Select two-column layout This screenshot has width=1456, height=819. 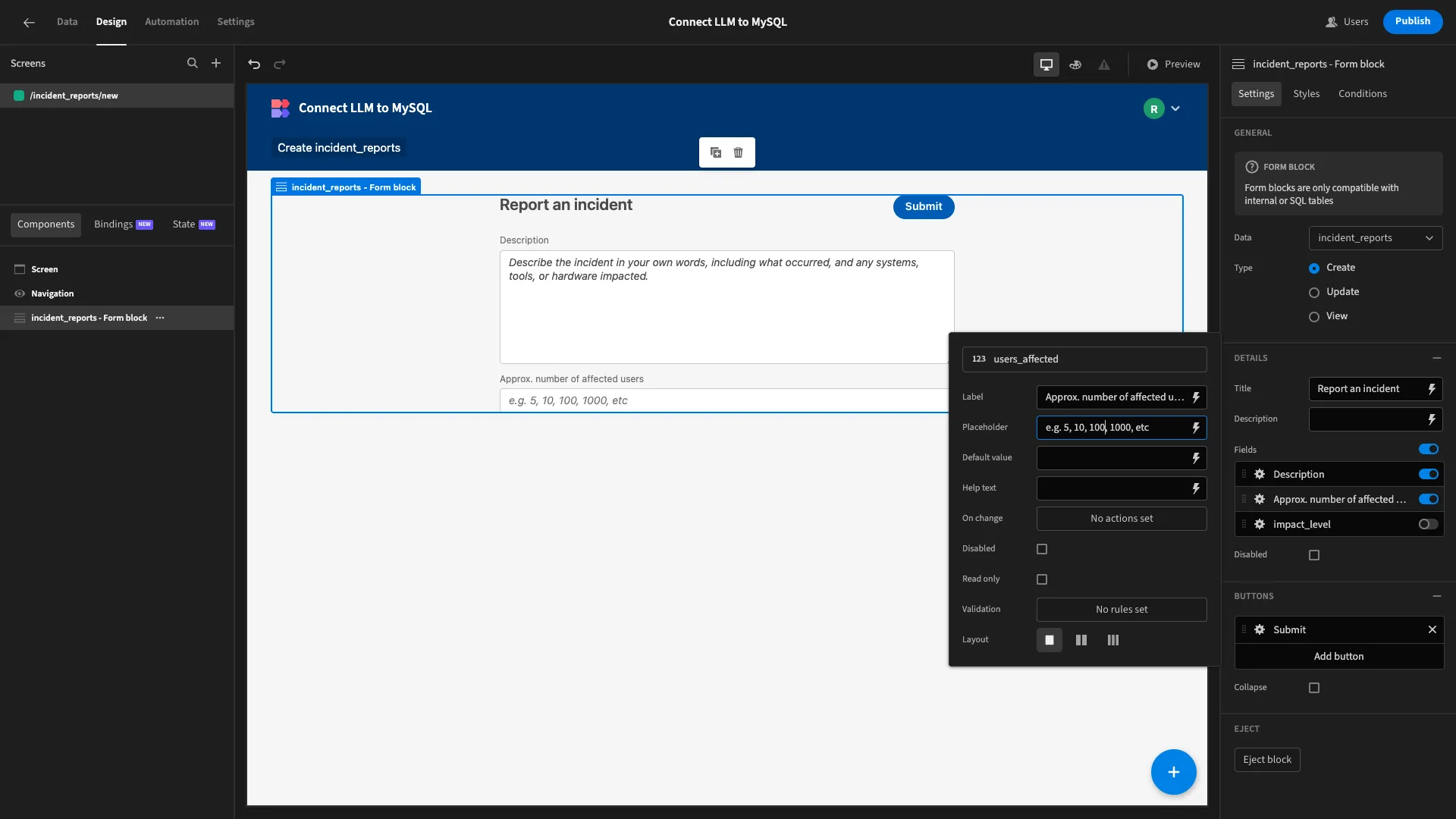(1081, 640)
